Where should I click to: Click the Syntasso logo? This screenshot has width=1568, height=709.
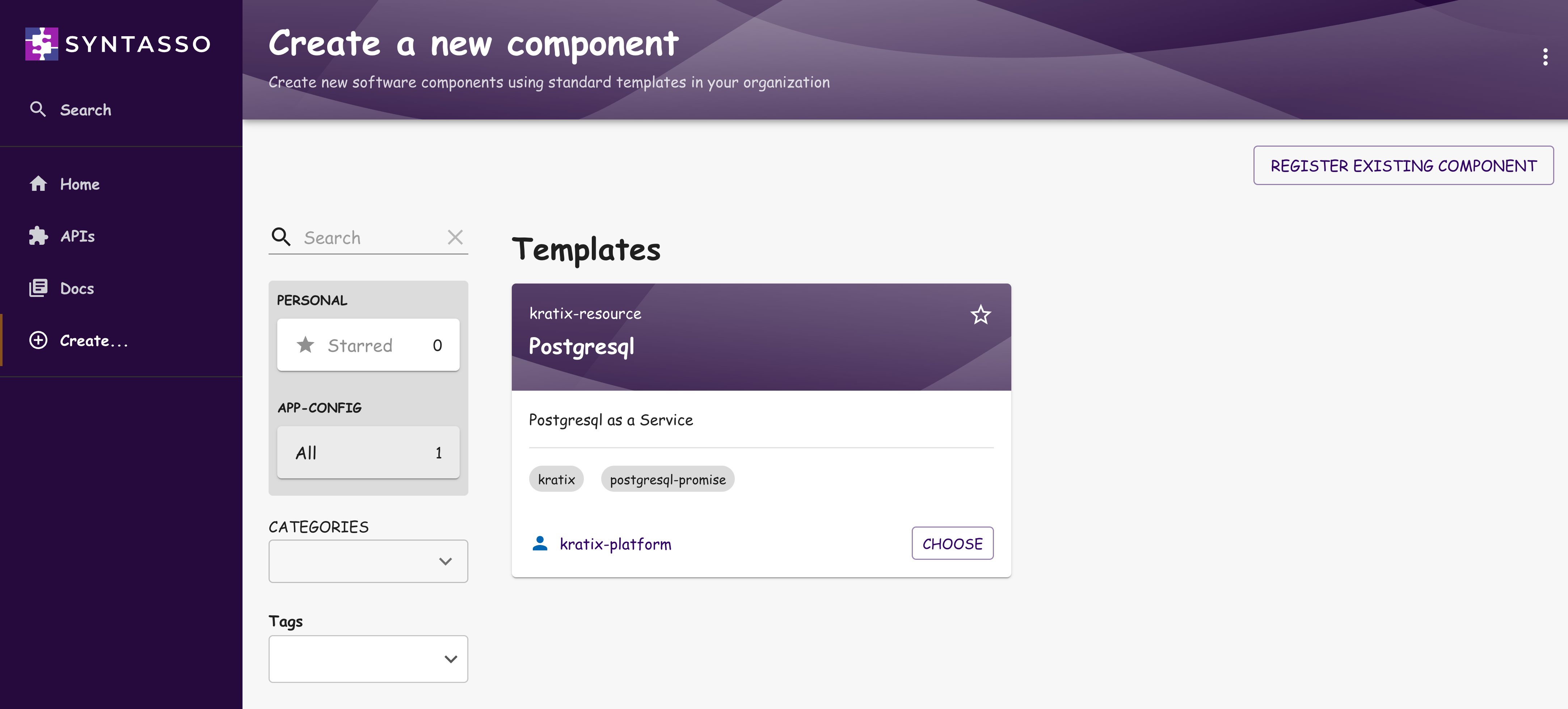(118, 44)
